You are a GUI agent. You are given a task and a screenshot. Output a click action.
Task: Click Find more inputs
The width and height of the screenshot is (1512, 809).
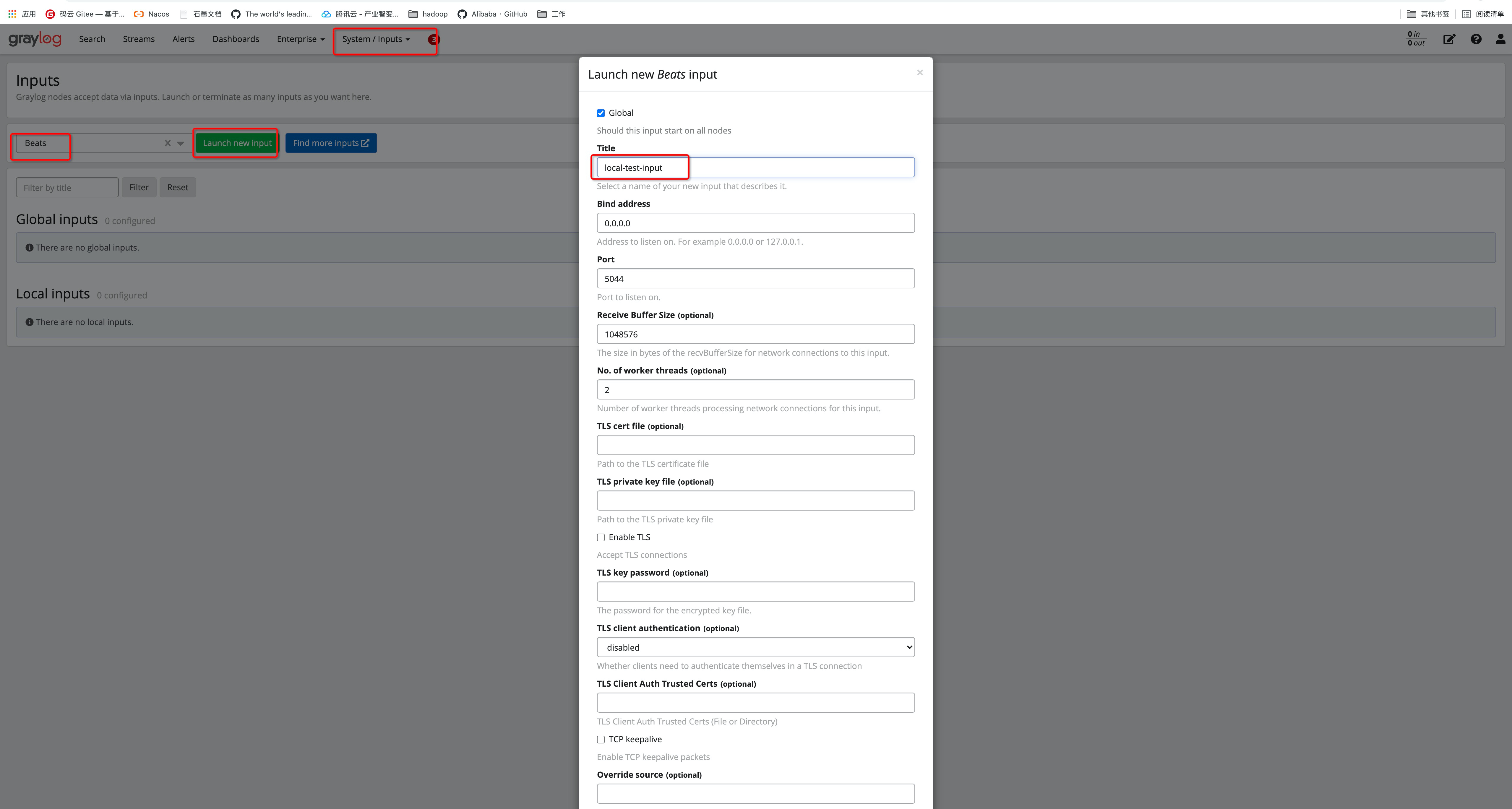point(330,142)
